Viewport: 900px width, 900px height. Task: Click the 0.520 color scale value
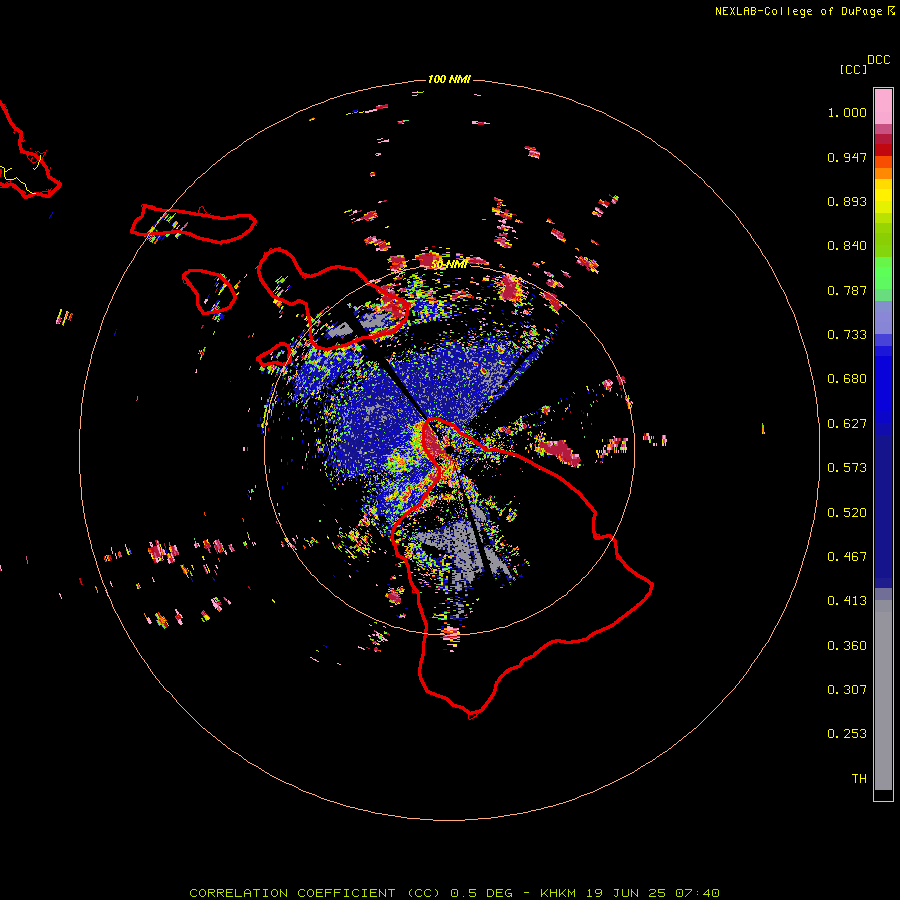click(847, 513)
